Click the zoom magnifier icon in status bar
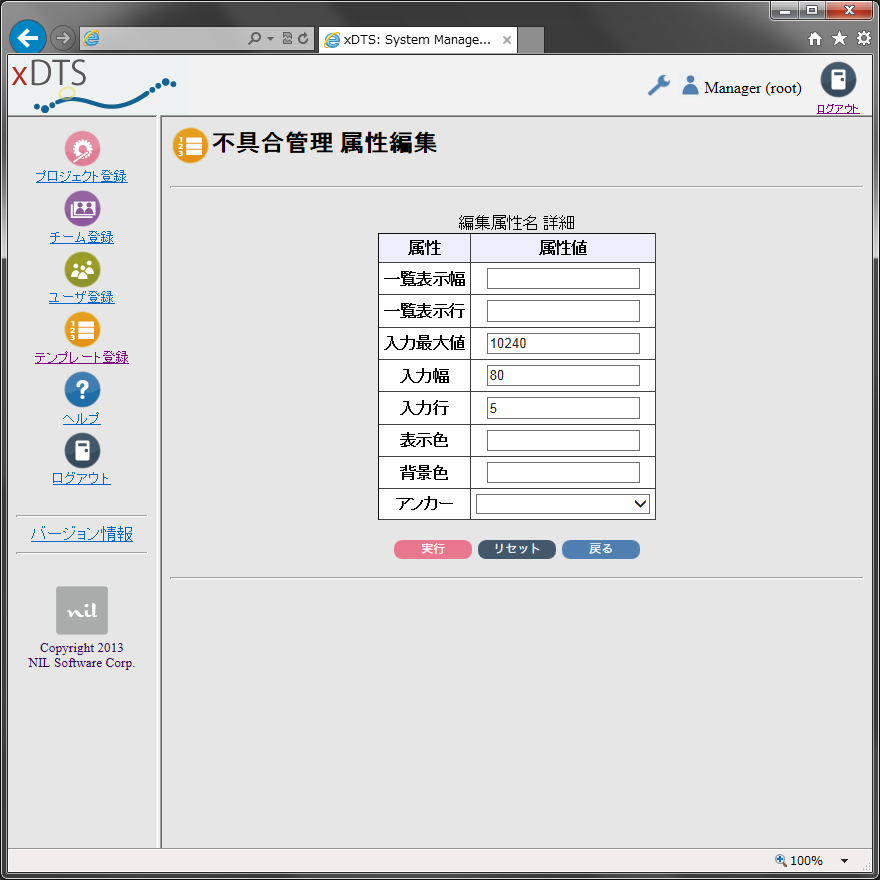 tap(780, 860)
